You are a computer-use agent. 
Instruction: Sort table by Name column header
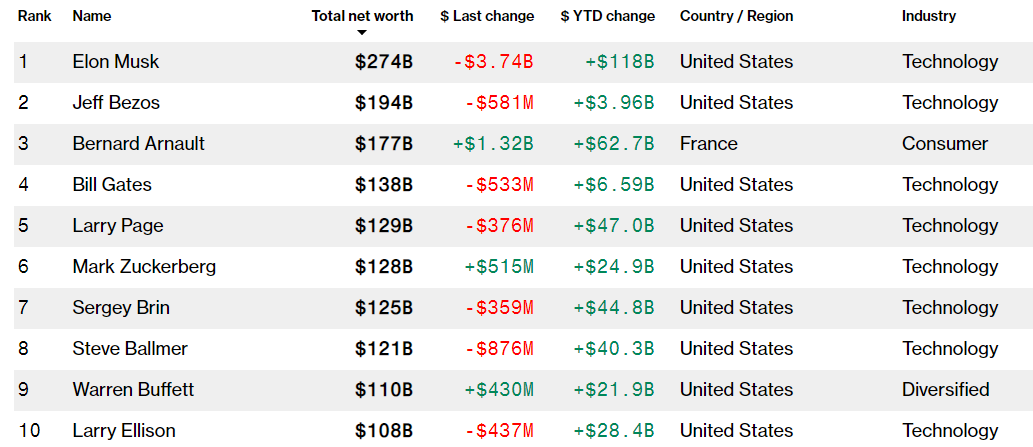(92, 16)
